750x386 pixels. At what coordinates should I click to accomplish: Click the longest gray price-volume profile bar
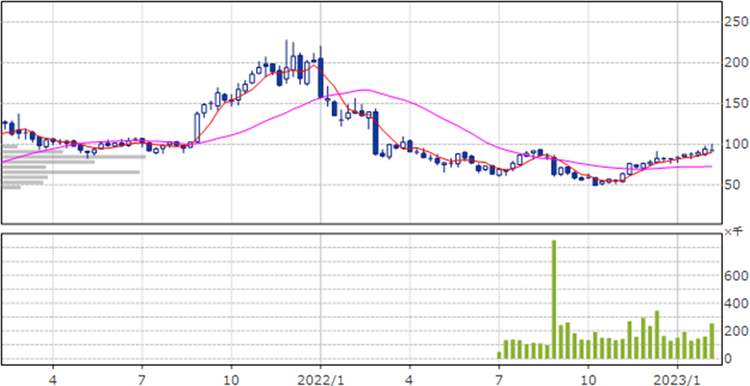[74, 156]
